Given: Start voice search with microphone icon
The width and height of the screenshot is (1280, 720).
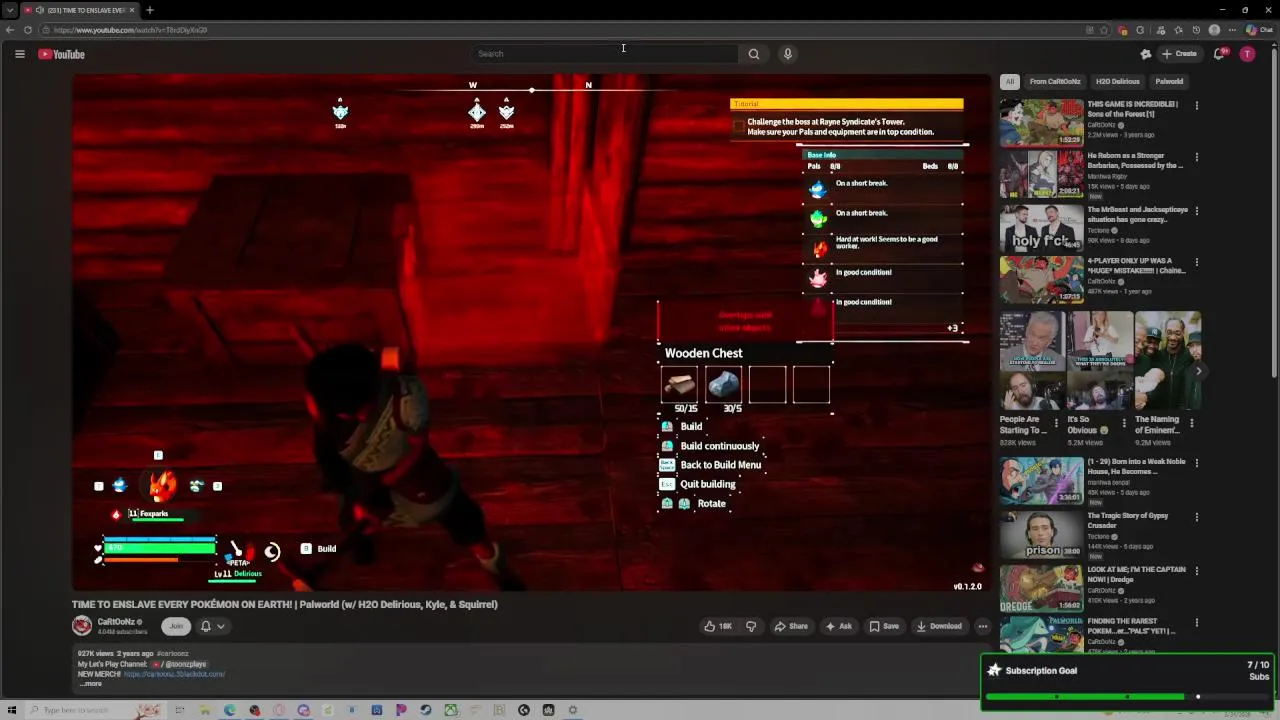Looking at the screenshot, I should point(788,54).
